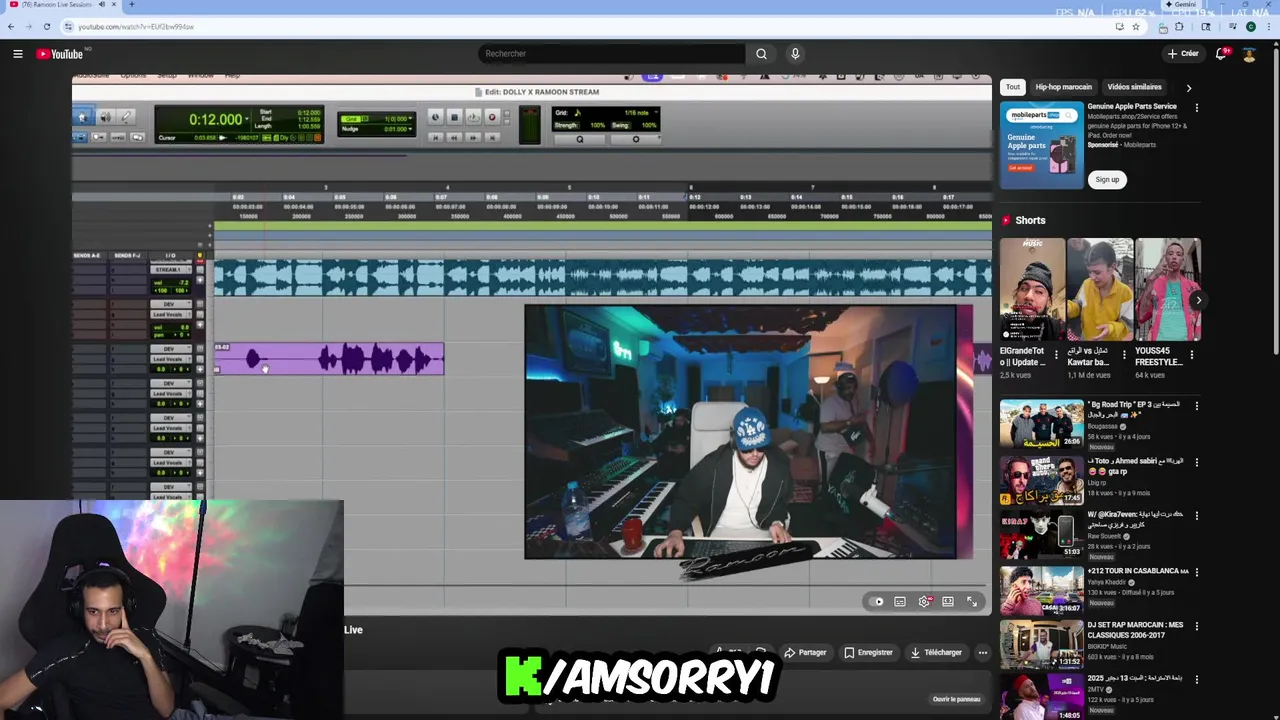Click Sign up on the Apple parts ad
Image resolution: width=1280 pixels, height=720 pixels.
(x=1107, y=180)
